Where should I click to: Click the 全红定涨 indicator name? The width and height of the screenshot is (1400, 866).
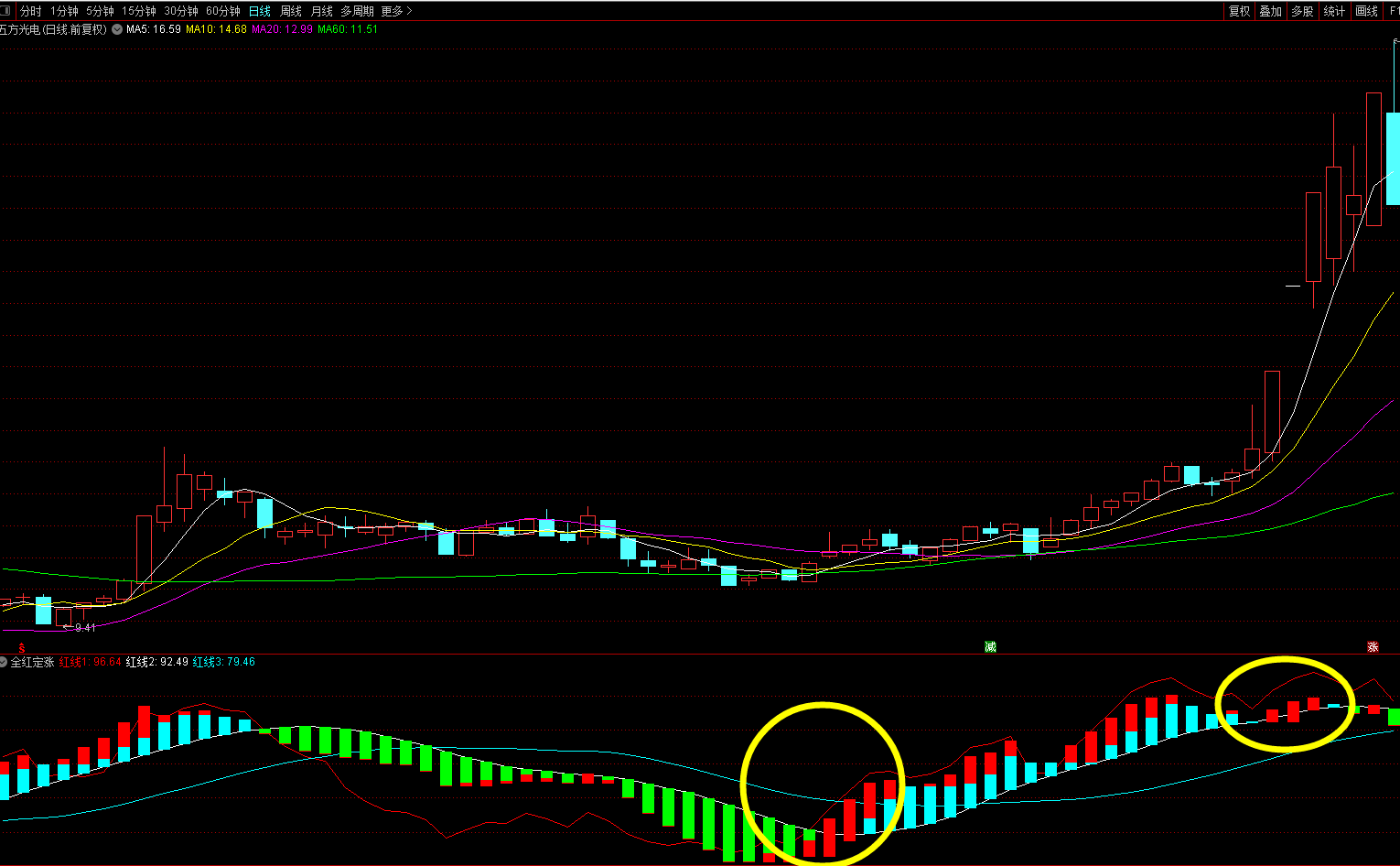[x=32, y=662]
